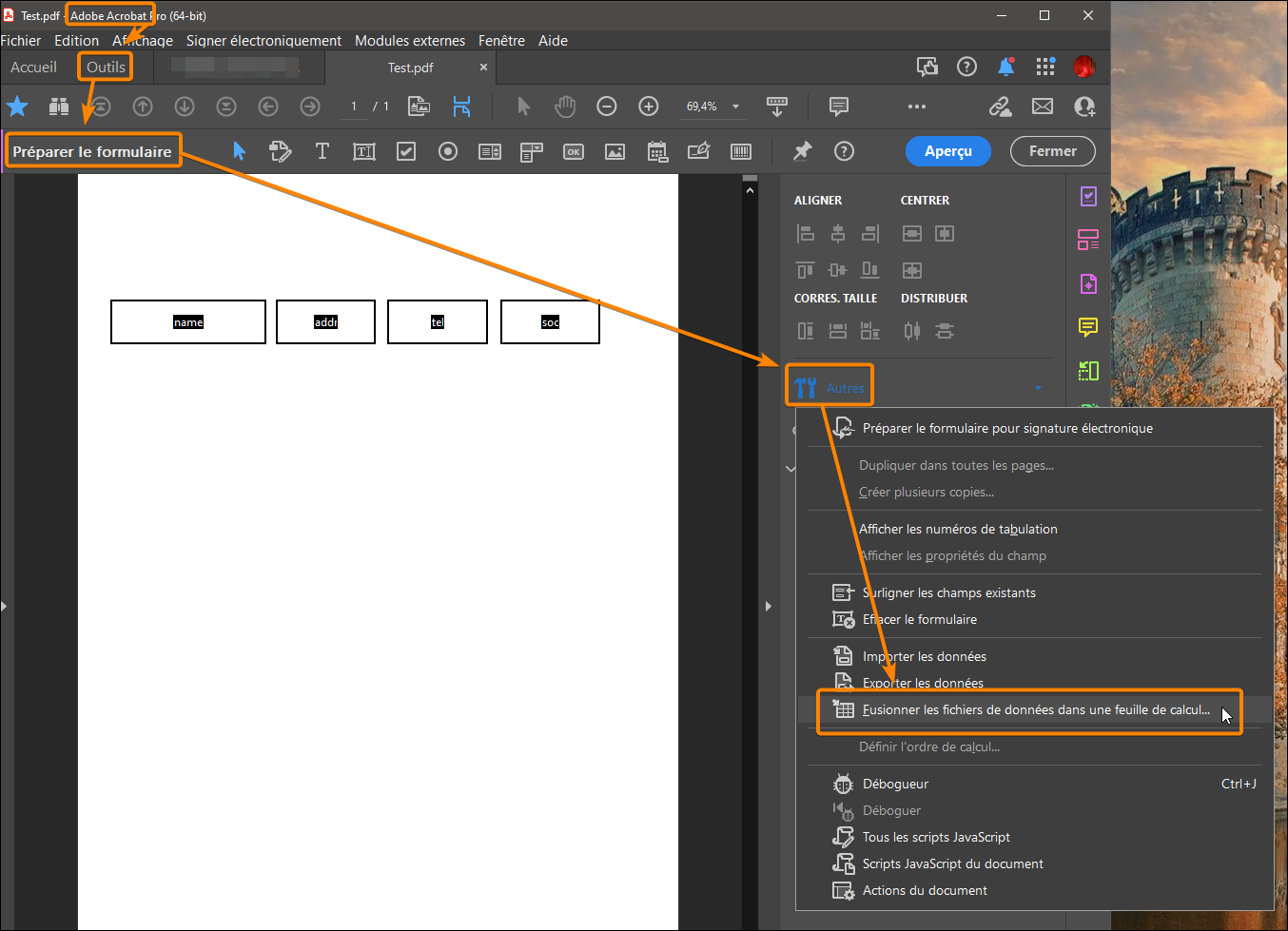This screenshot has width=1288, height=931.
Task: Switch to the Accueil tab
Action: [33, 67]
